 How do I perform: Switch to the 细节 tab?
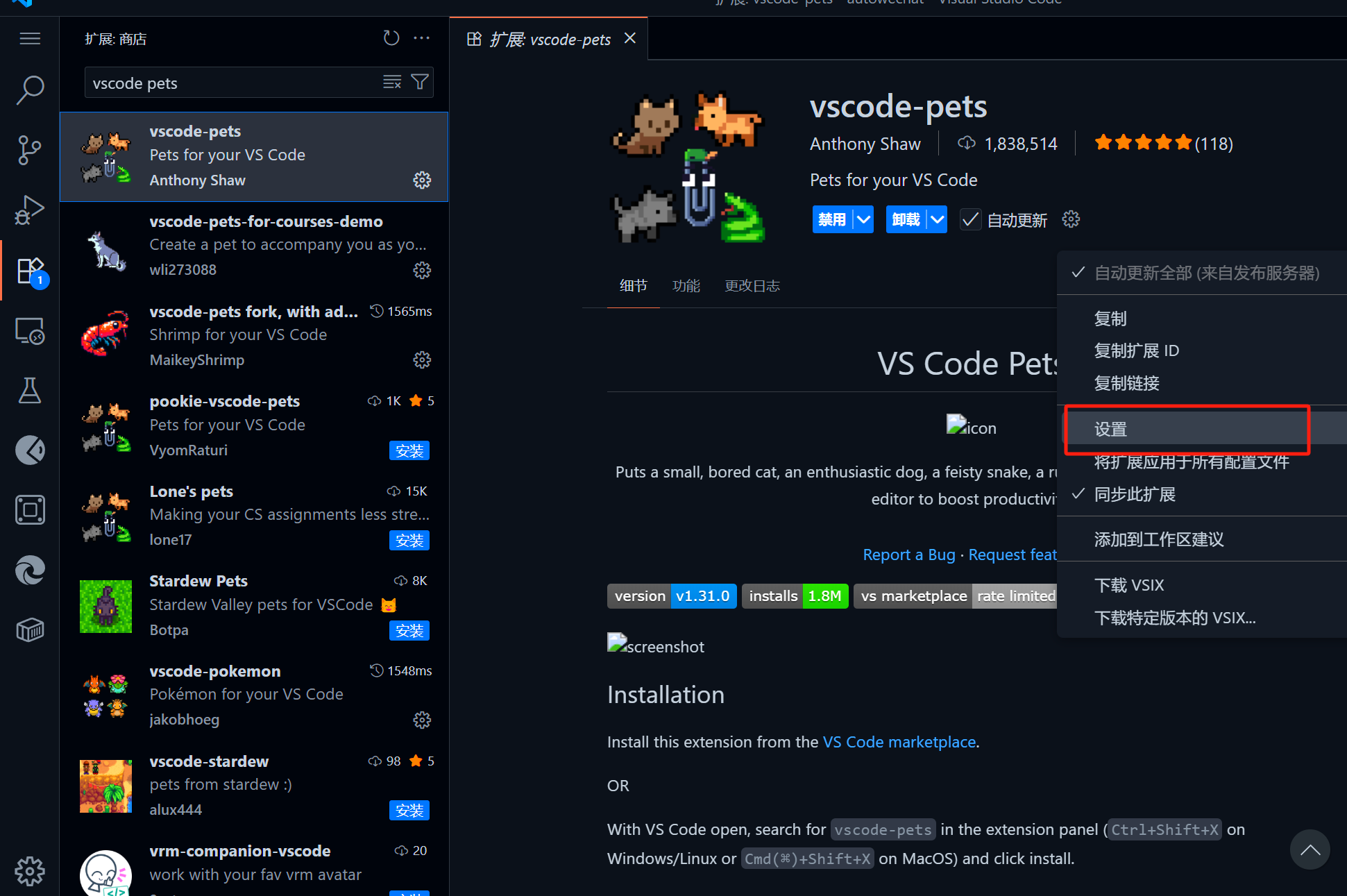tap(633, 286)
